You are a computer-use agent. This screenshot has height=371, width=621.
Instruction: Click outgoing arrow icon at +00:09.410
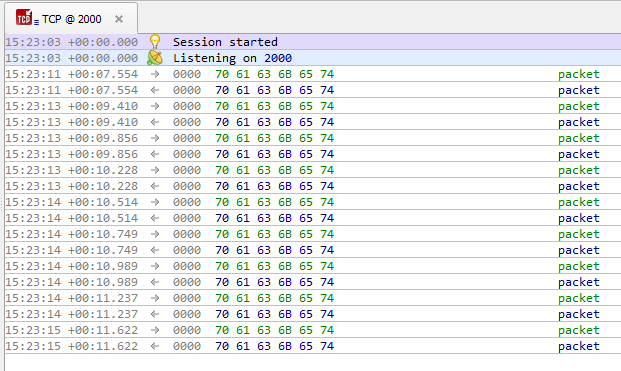(155, 106)
